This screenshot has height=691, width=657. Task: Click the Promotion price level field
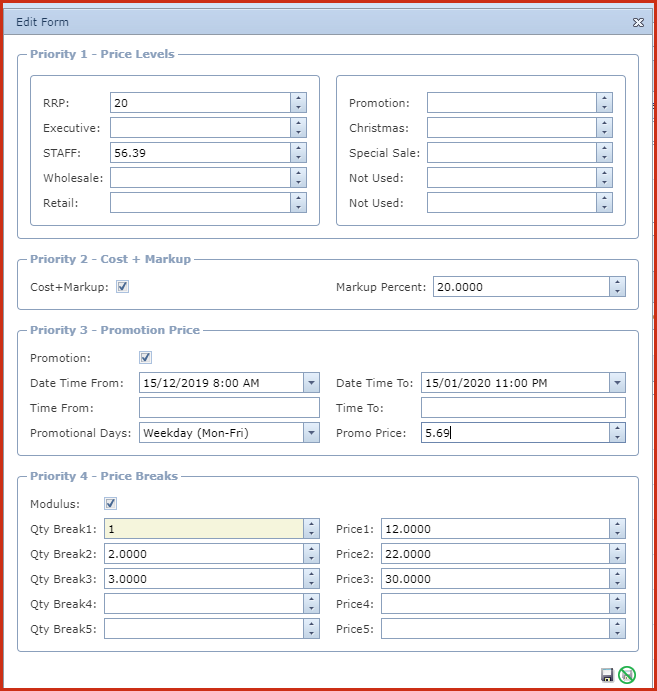[x=512, y=103]
